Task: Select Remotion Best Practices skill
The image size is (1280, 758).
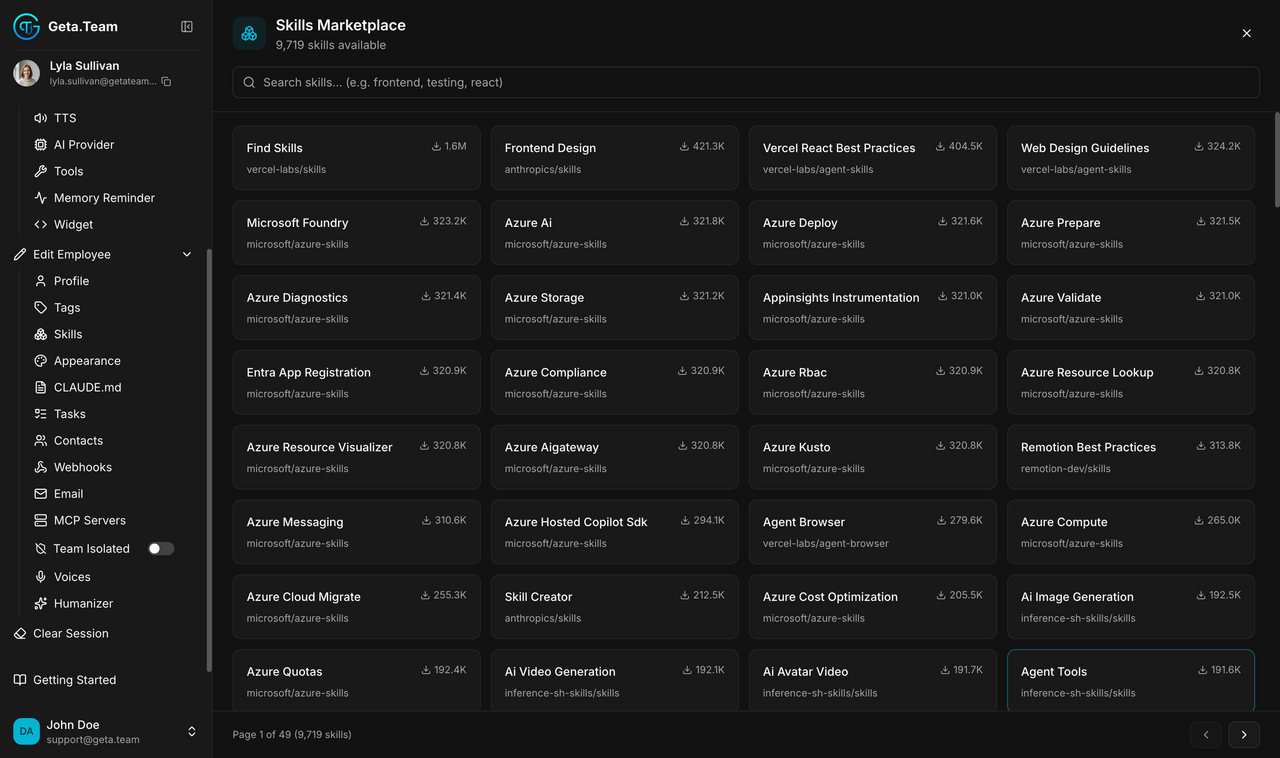Action: coord(1131,457)
